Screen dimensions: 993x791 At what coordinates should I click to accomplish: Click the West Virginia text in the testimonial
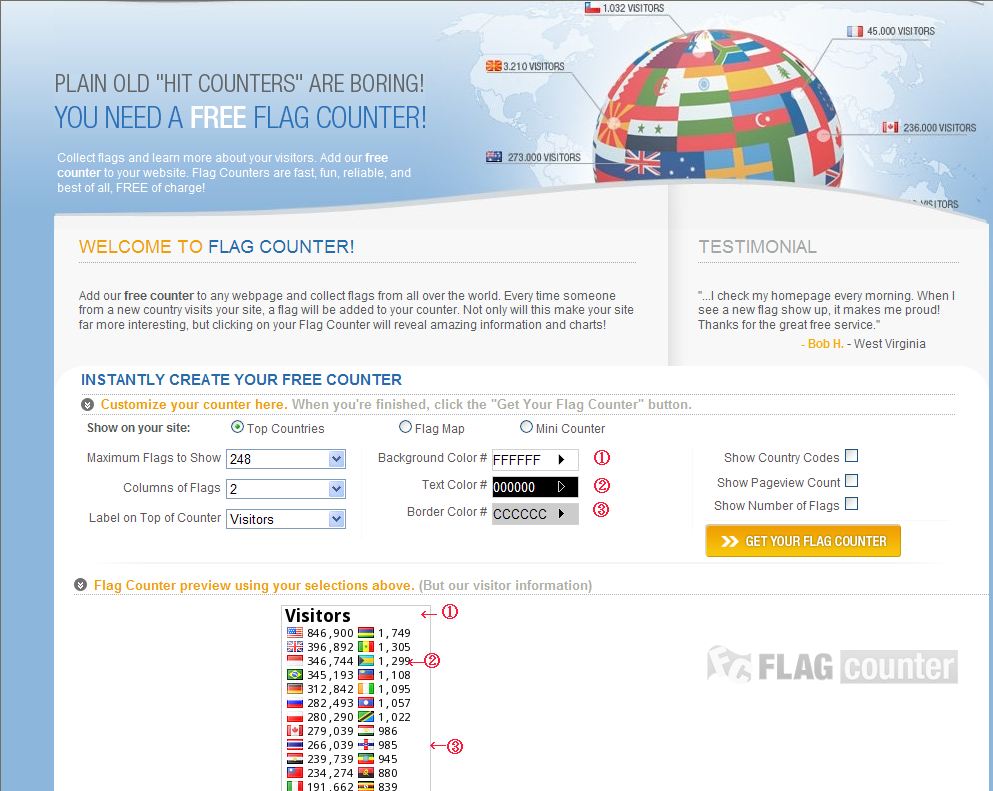(x=890, y=343)
